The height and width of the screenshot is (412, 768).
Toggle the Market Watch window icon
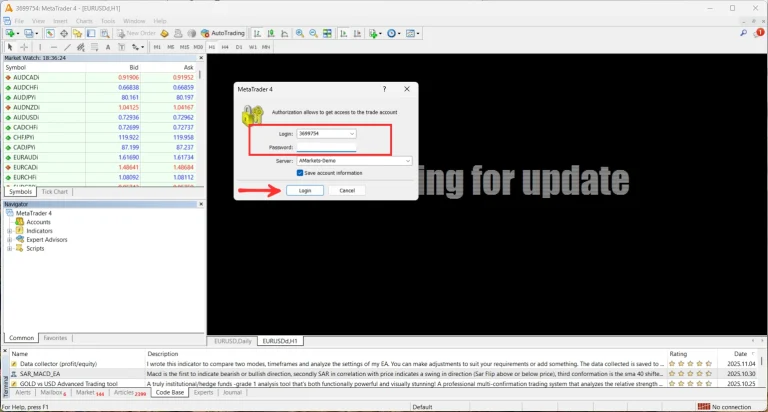(50, 33)
